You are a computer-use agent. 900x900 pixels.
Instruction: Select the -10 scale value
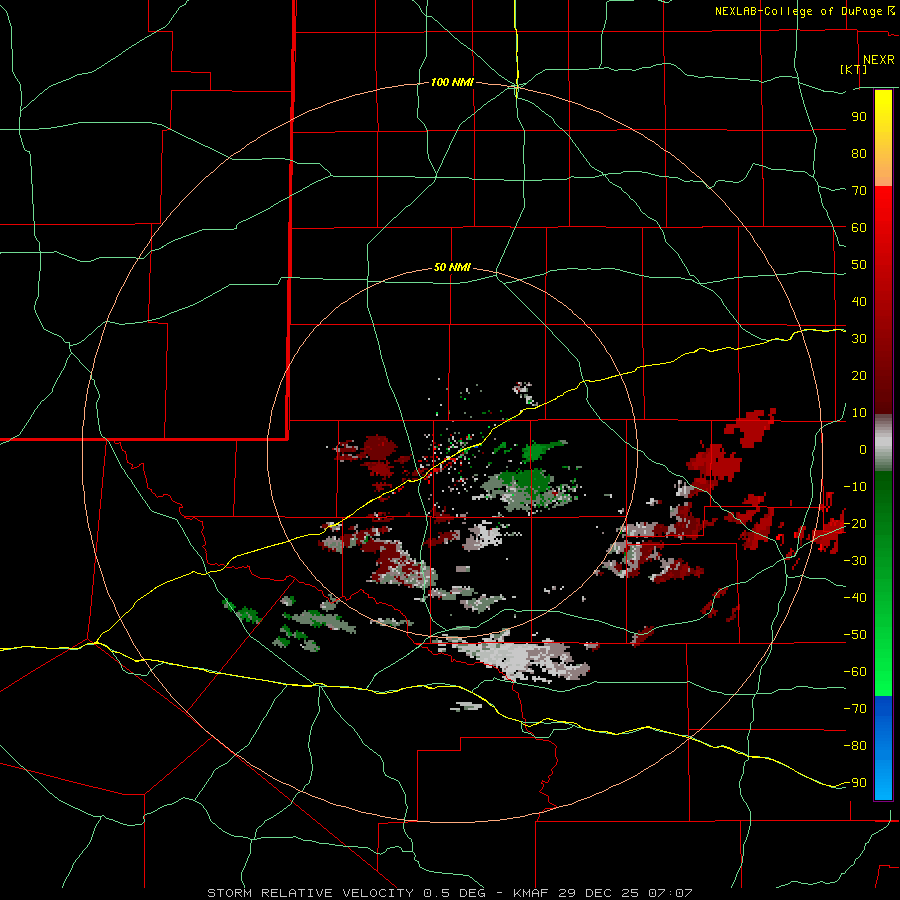click(855, 487)
